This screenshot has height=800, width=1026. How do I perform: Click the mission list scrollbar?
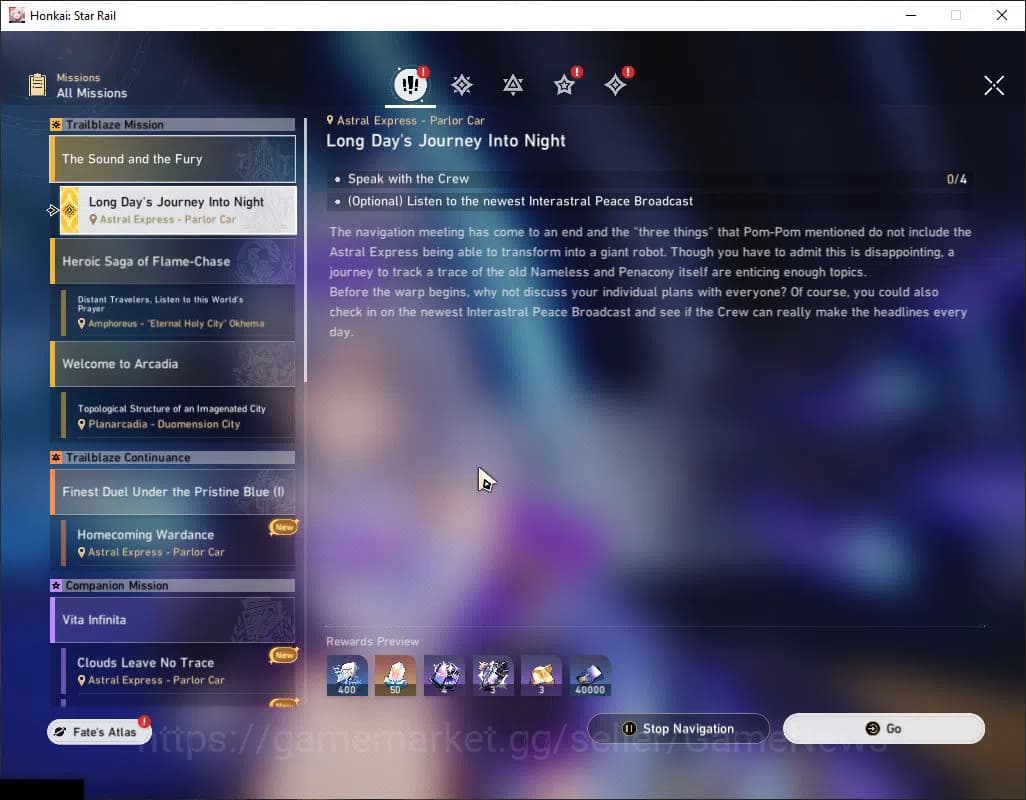click(x=306, y=250)
